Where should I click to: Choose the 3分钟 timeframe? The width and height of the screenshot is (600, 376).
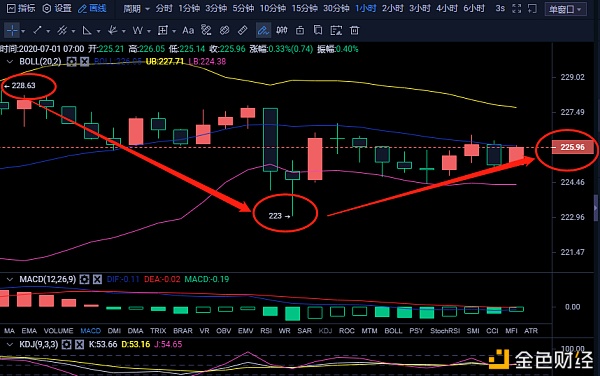pyautogui.click(x=216, y=8)
